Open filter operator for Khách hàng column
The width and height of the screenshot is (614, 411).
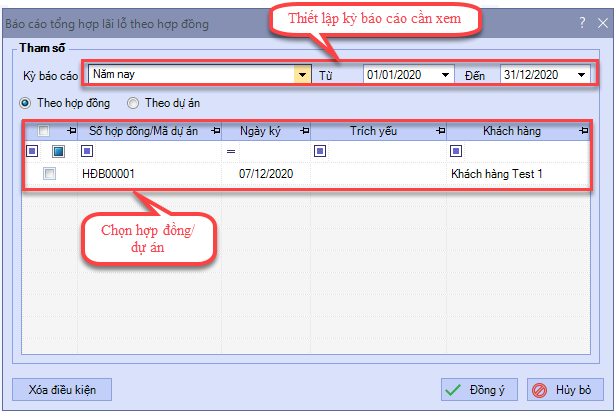456,151
